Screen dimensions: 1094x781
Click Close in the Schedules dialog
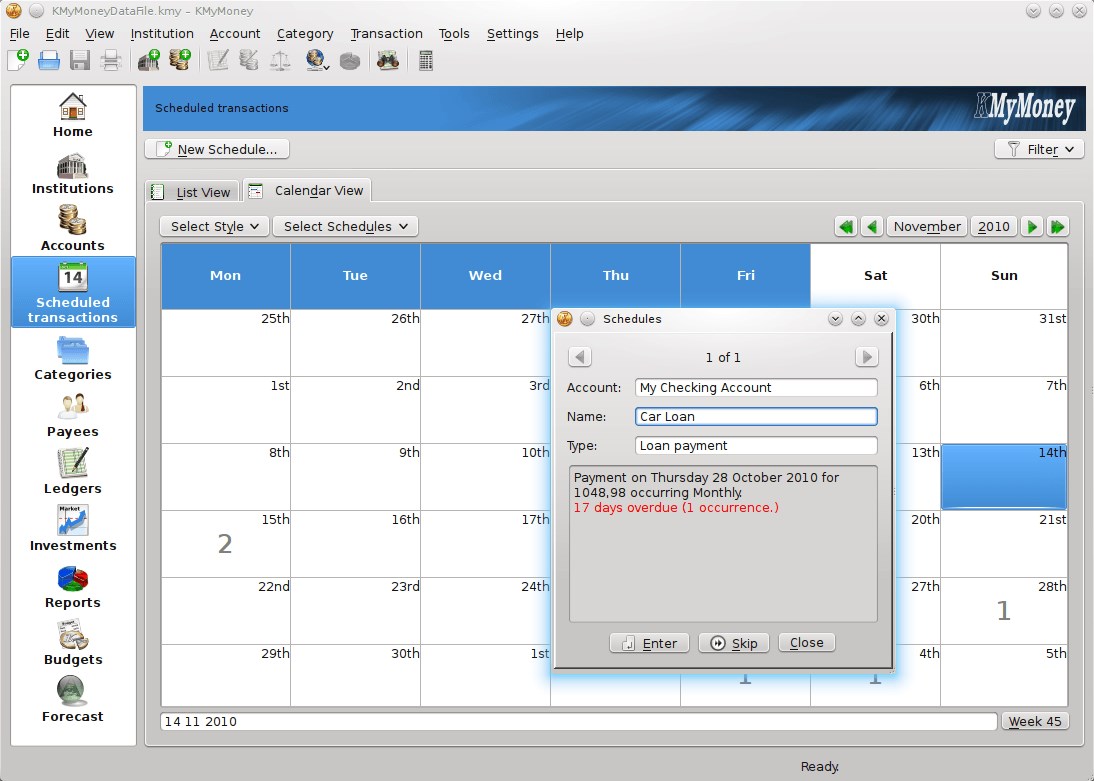tap(807, 643)
